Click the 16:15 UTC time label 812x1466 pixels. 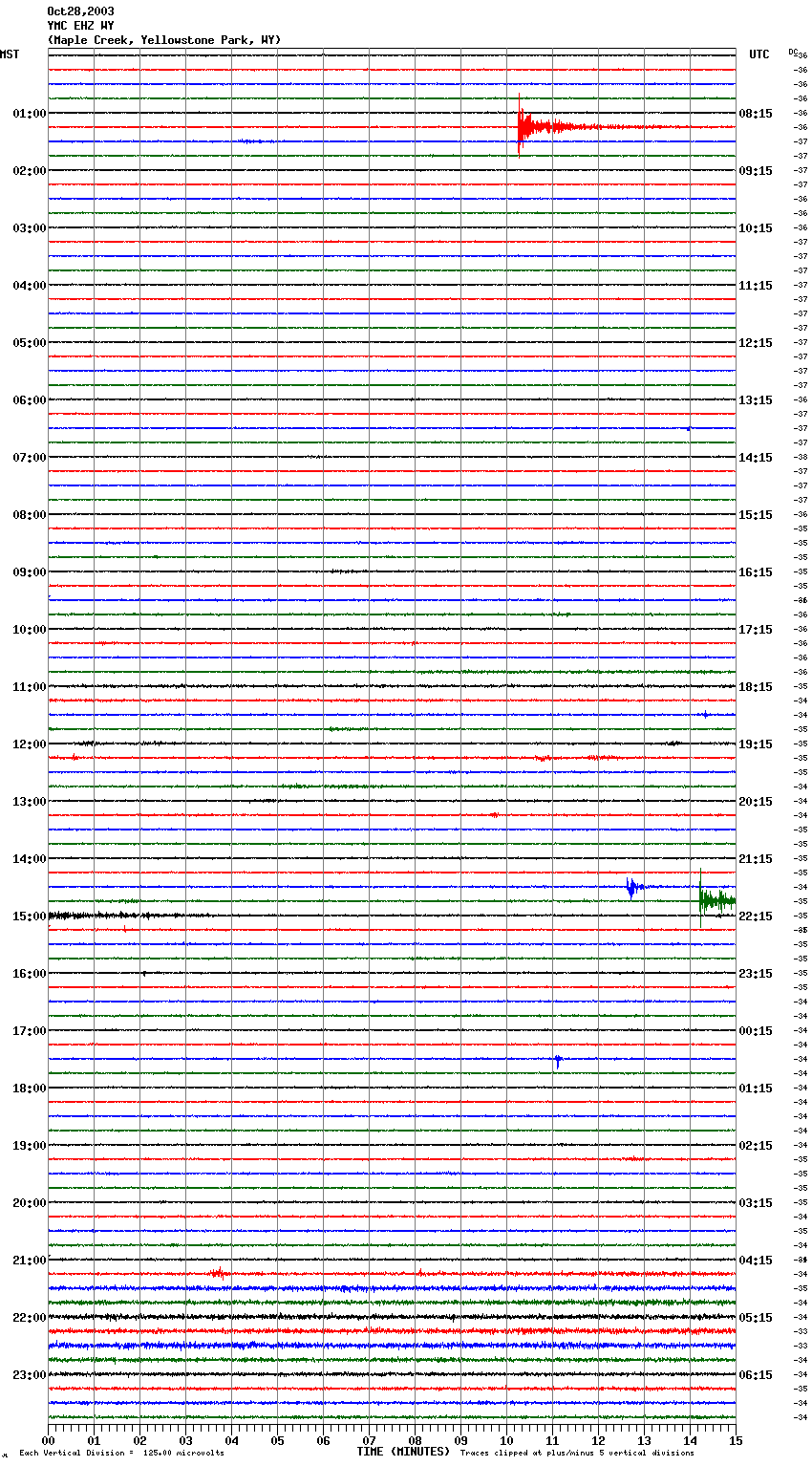pos(756,572)
